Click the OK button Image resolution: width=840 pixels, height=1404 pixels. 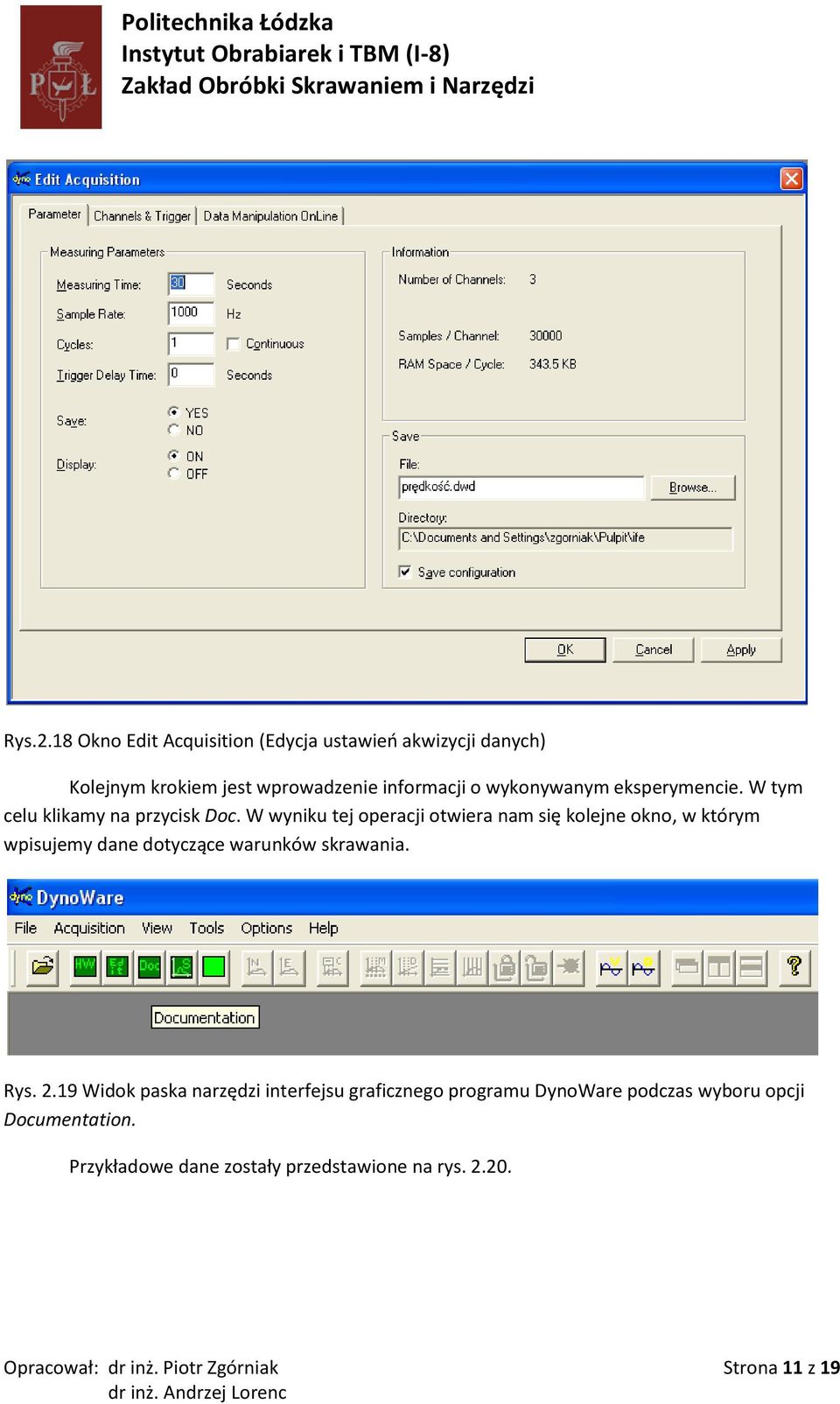(565, 649)
